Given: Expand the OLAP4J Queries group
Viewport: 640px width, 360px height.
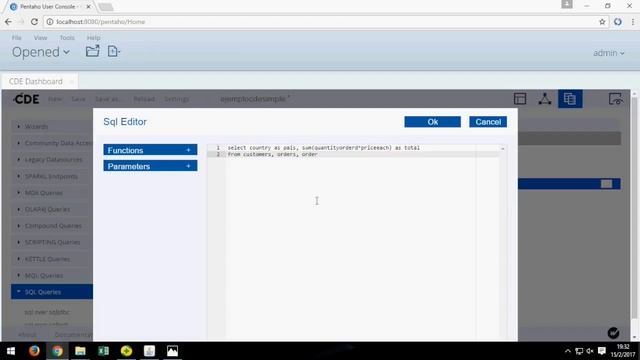Looking at the screenshot, I should pyautogui.click(x=52, y=209).
